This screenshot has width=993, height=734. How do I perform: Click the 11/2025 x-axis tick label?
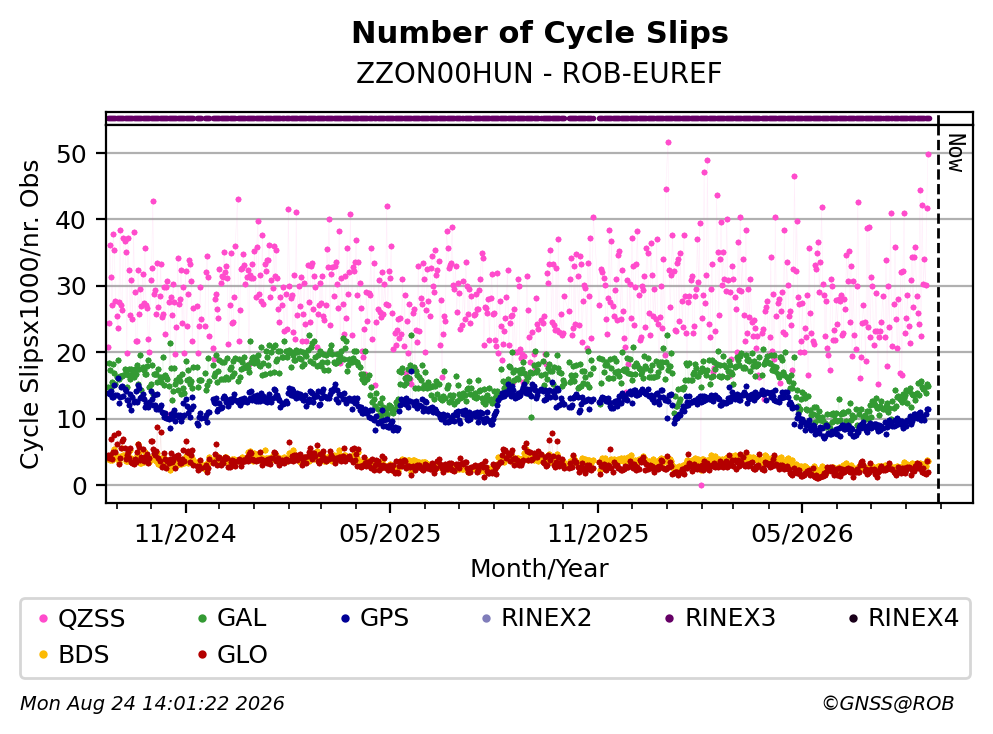pos(598,534)
